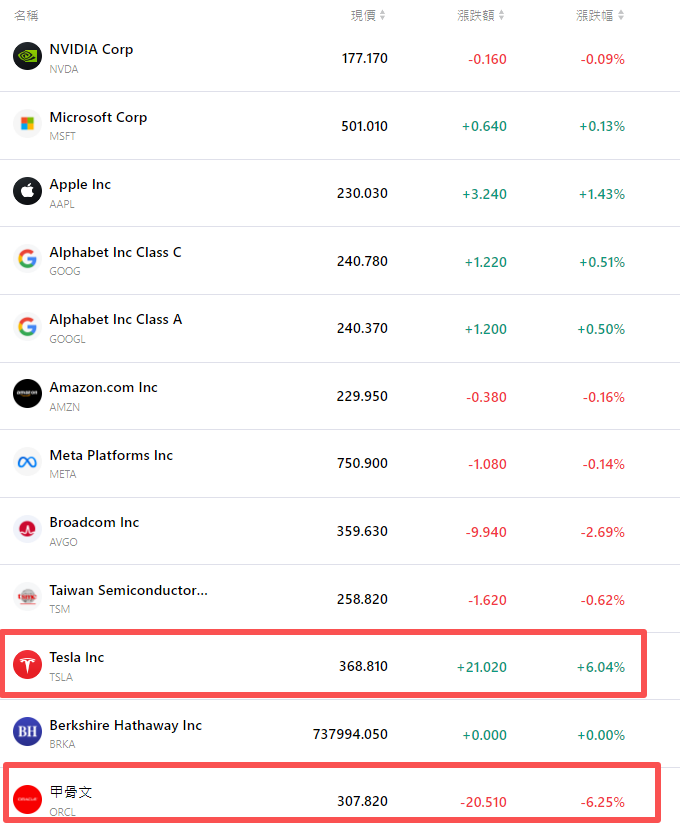Click the 名稱 column header
The image size is (680, 825).
tap(27, 15)
